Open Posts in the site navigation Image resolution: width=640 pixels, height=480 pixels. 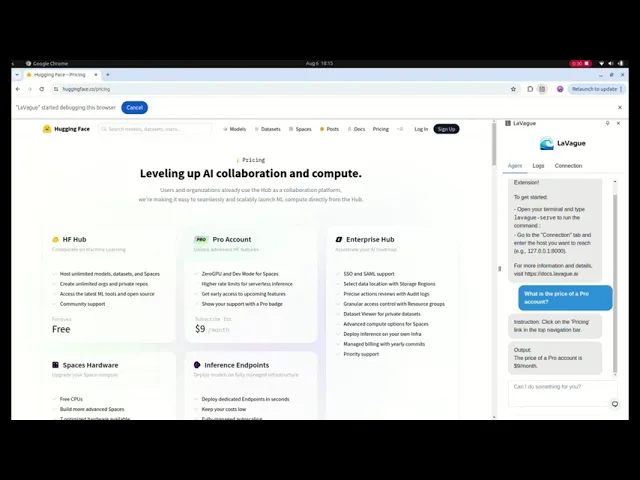(x=329, y=129)
